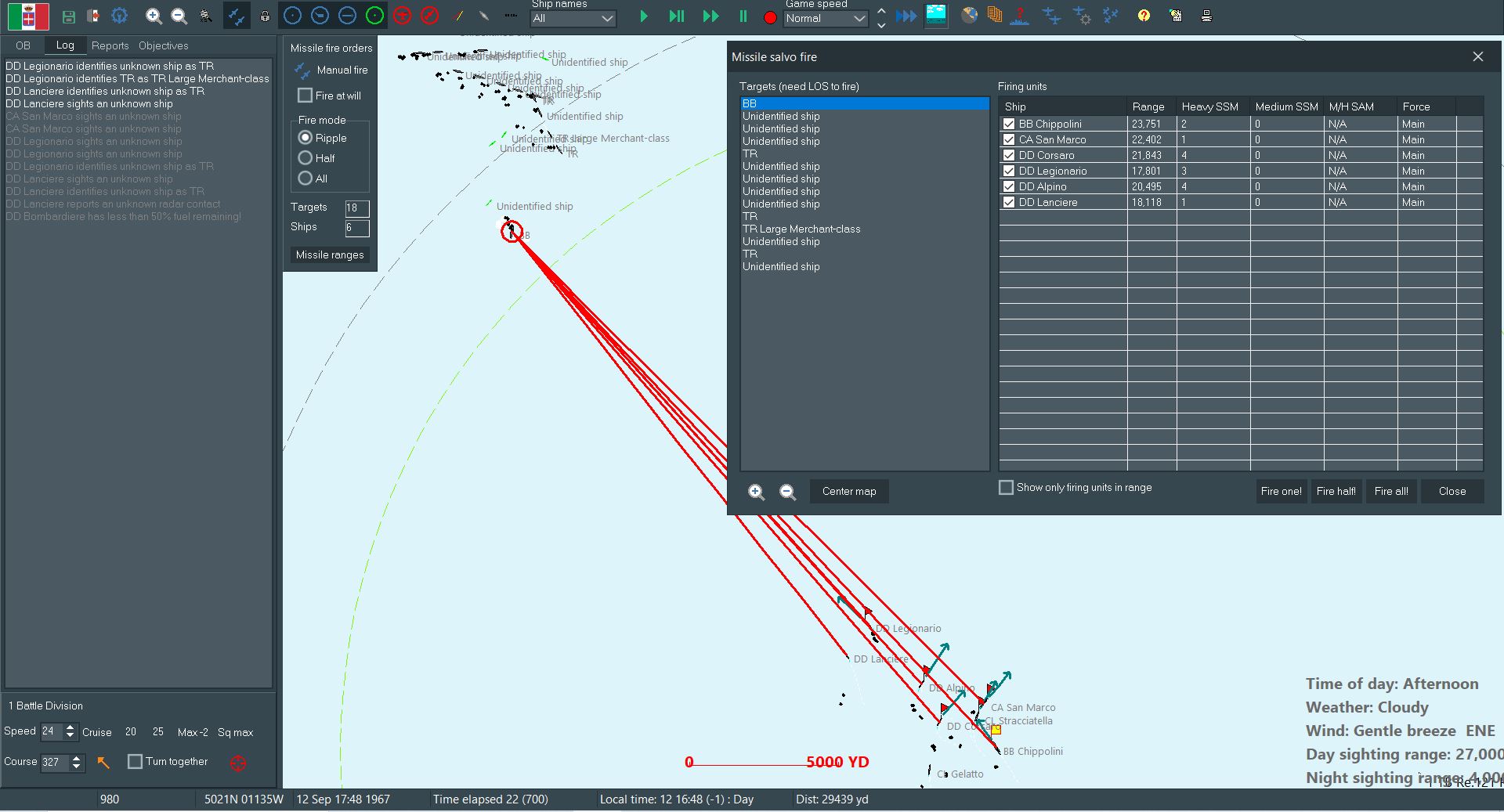
Task: Open the Ship names dropdown
Action: [573, 18]
